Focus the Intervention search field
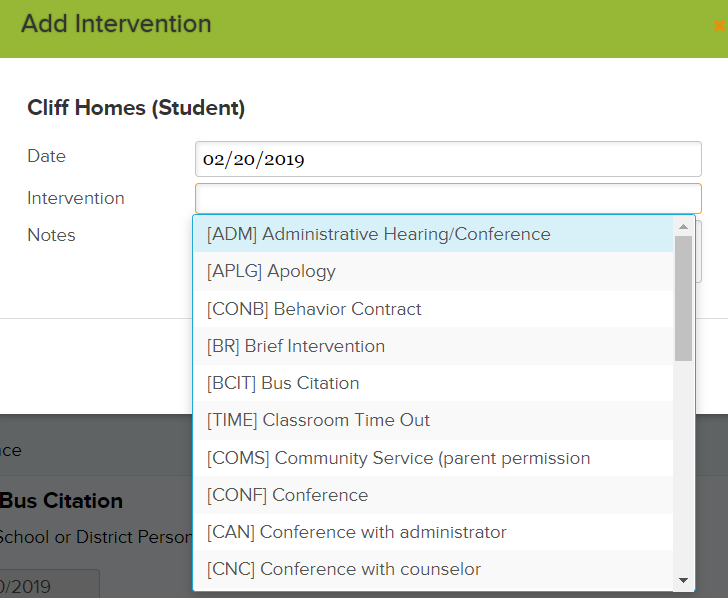728x598 pixels. tap(448, 199)
